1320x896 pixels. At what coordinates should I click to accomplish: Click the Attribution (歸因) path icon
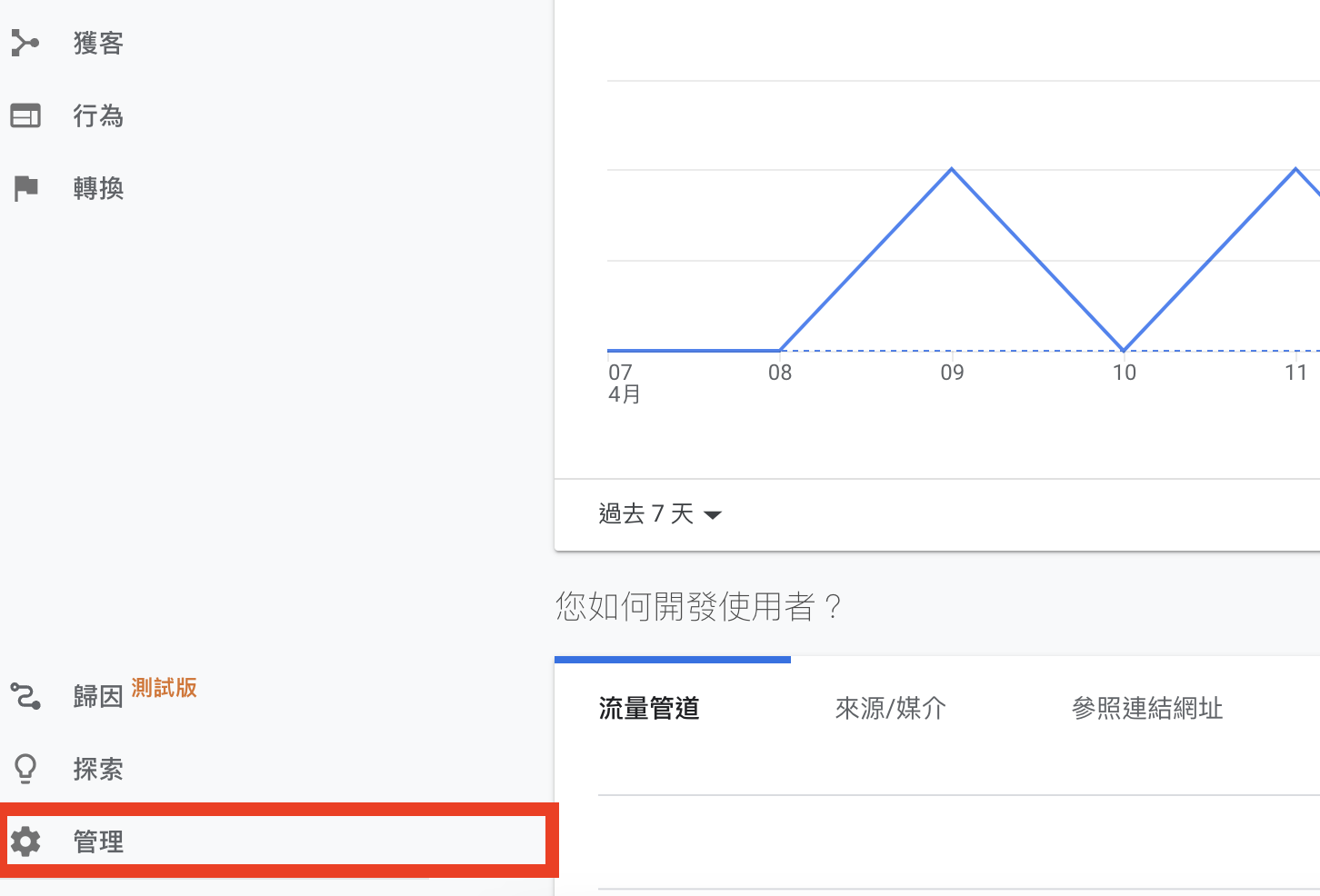[25, 696]
